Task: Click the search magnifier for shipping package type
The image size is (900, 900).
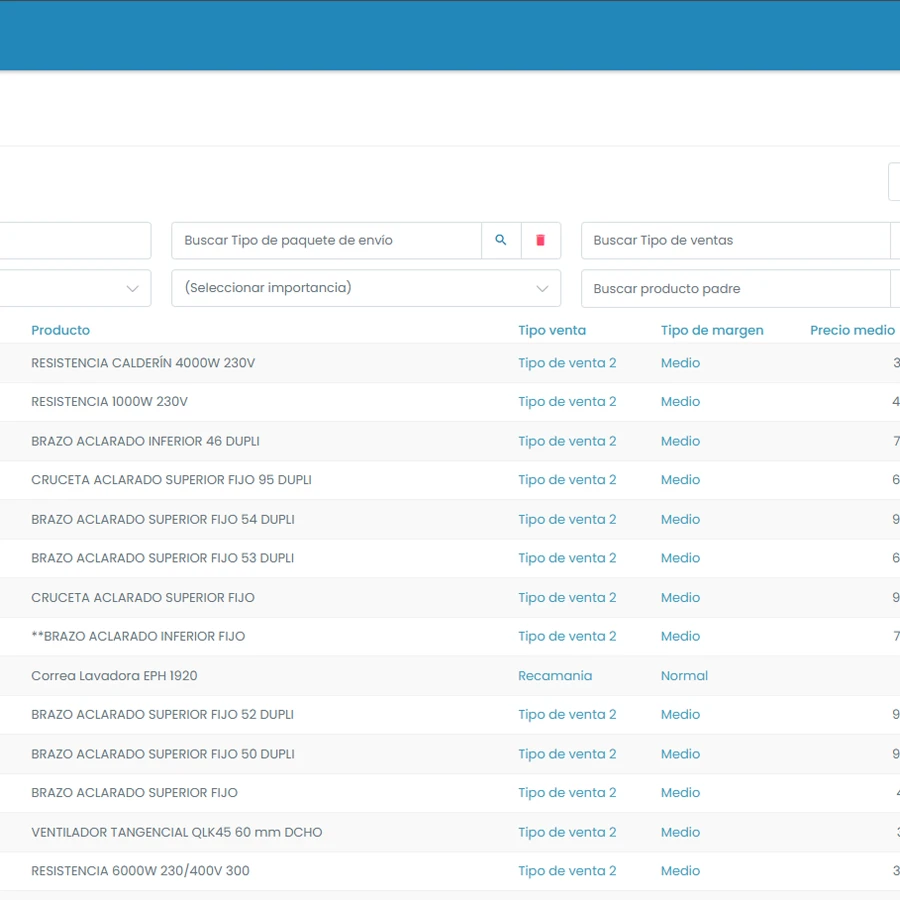Action: click(x=501, y=240)
